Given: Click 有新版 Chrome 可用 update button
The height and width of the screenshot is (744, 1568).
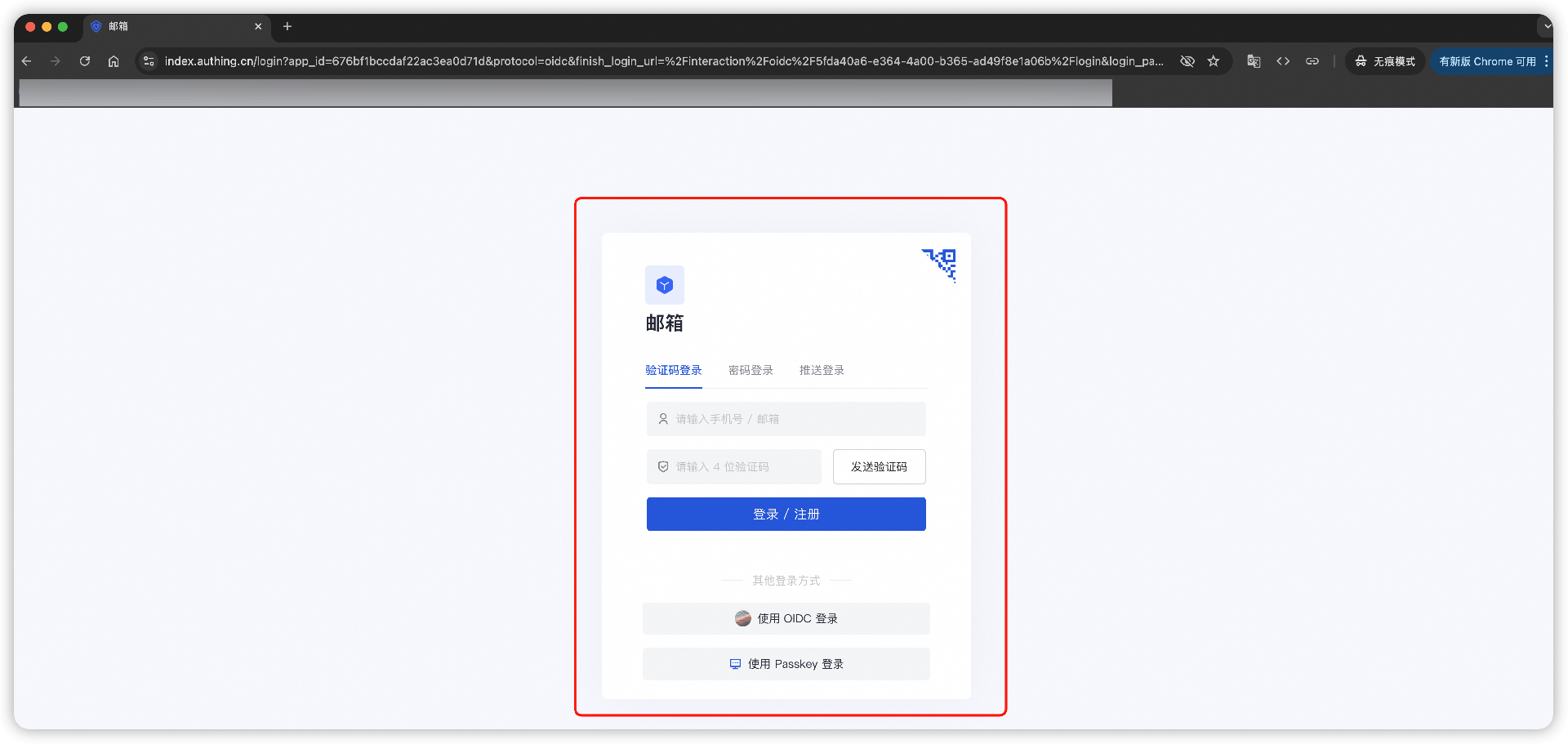Looking at the screenshot, I should (x=1487, y=61).
